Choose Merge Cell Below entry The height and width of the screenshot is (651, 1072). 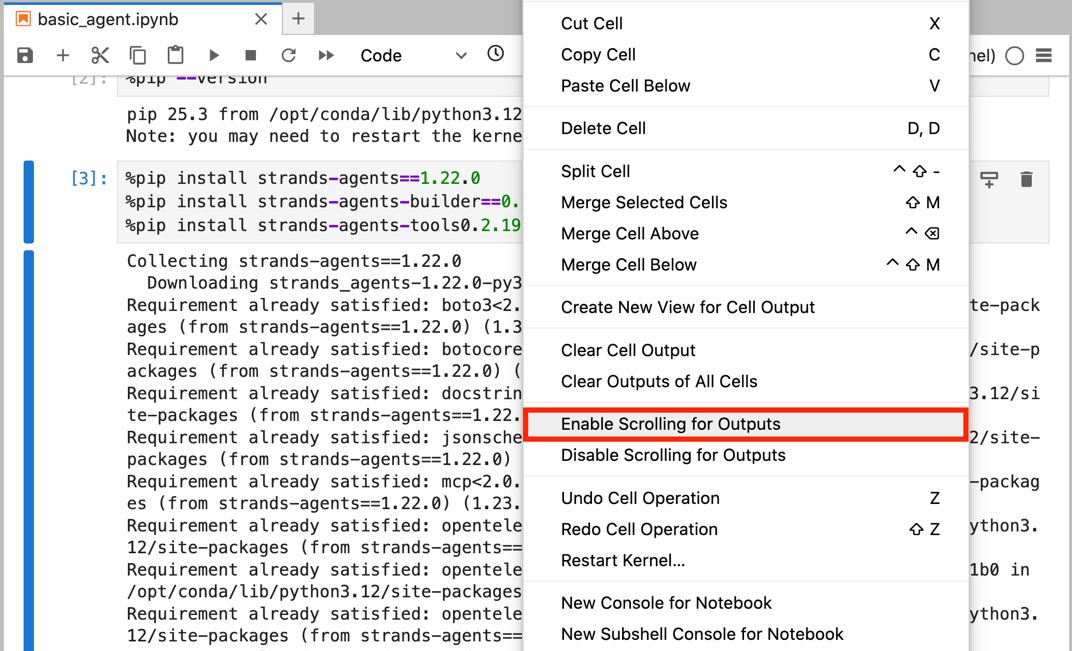746,265
